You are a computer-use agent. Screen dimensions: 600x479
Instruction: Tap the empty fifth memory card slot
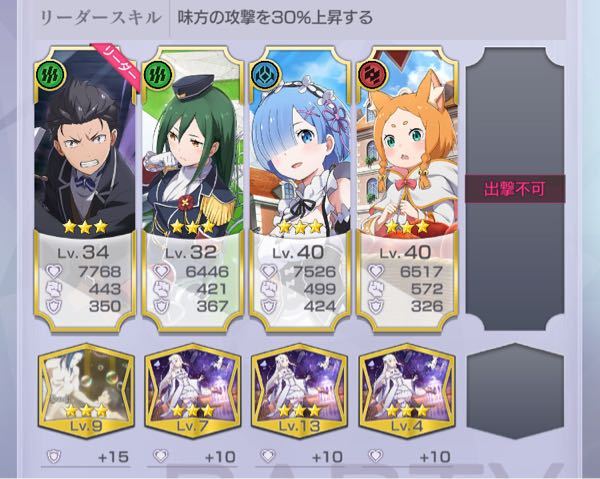tap(515, 391)
